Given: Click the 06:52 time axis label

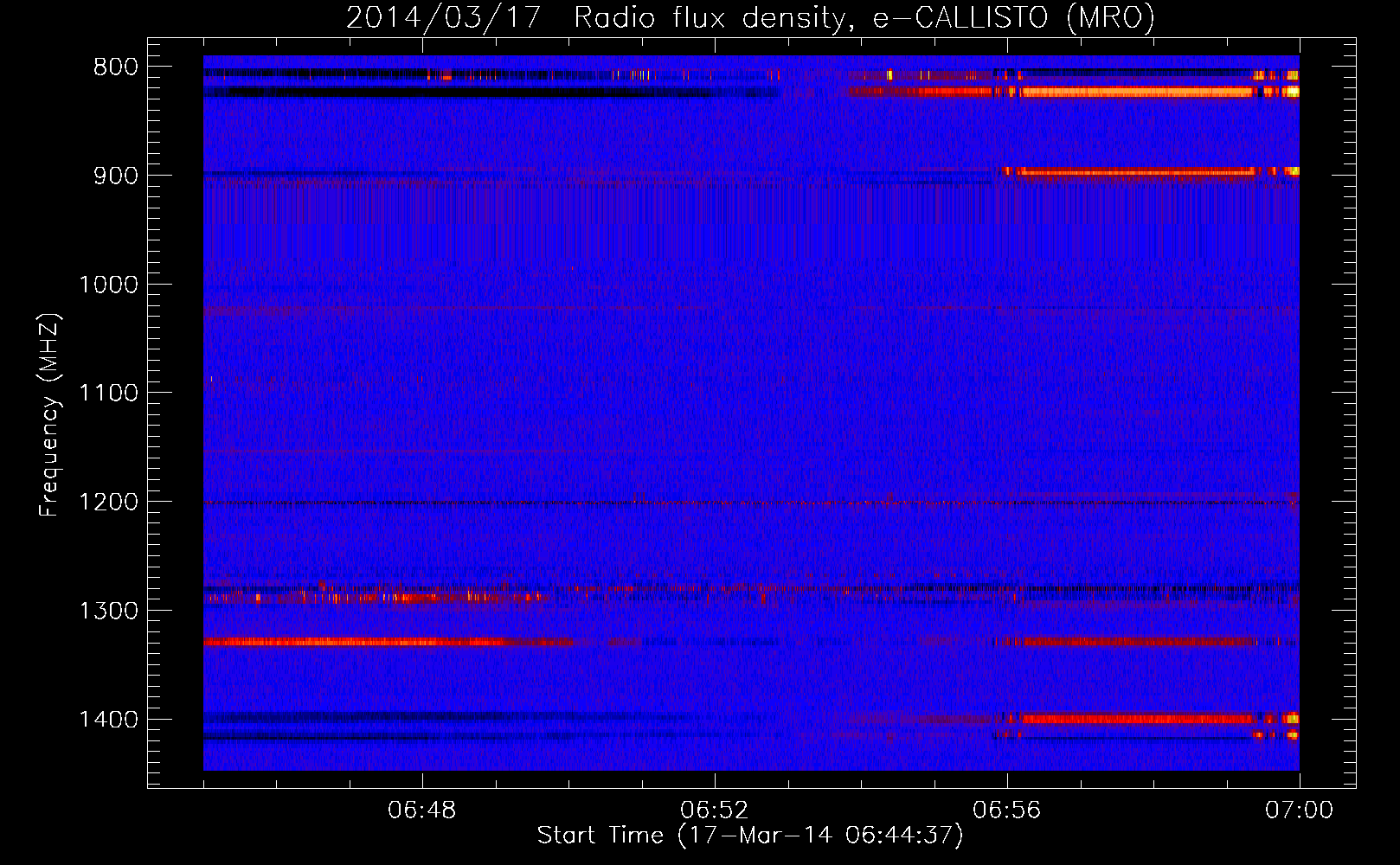Looking at the screenshot, I should 715,811.
